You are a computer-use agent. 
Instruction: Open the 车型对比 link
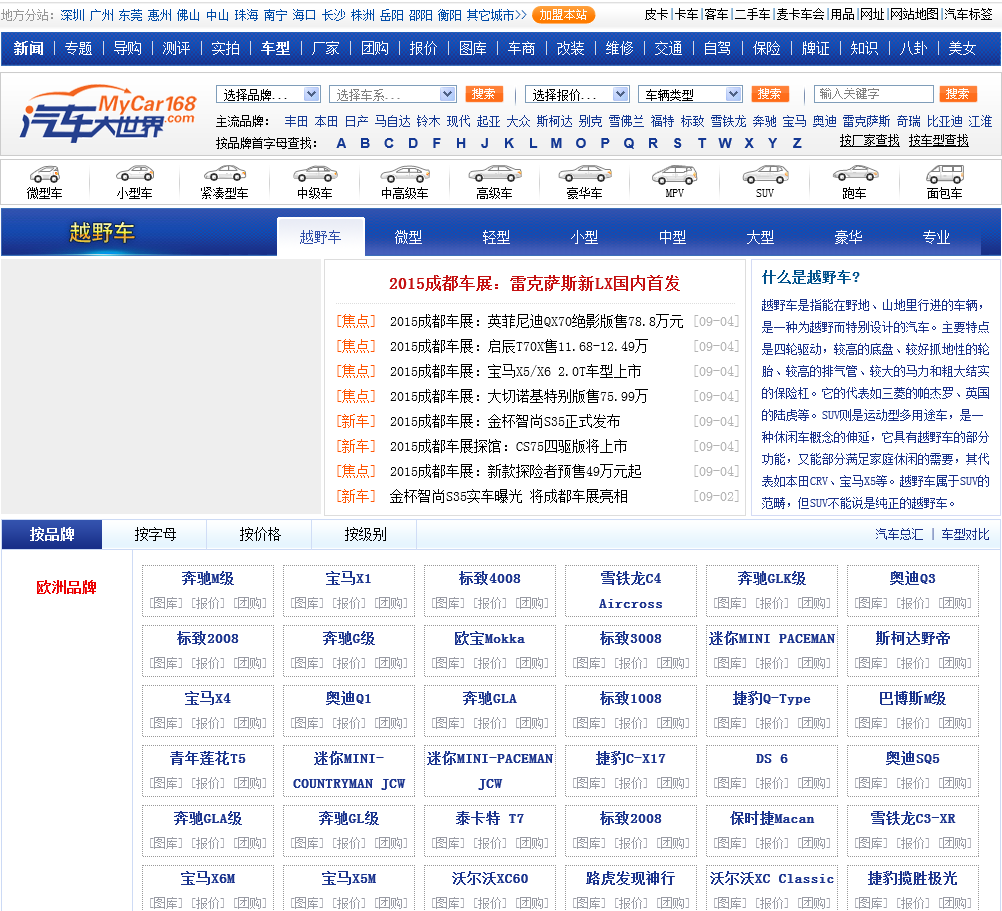tap(965, 534)
